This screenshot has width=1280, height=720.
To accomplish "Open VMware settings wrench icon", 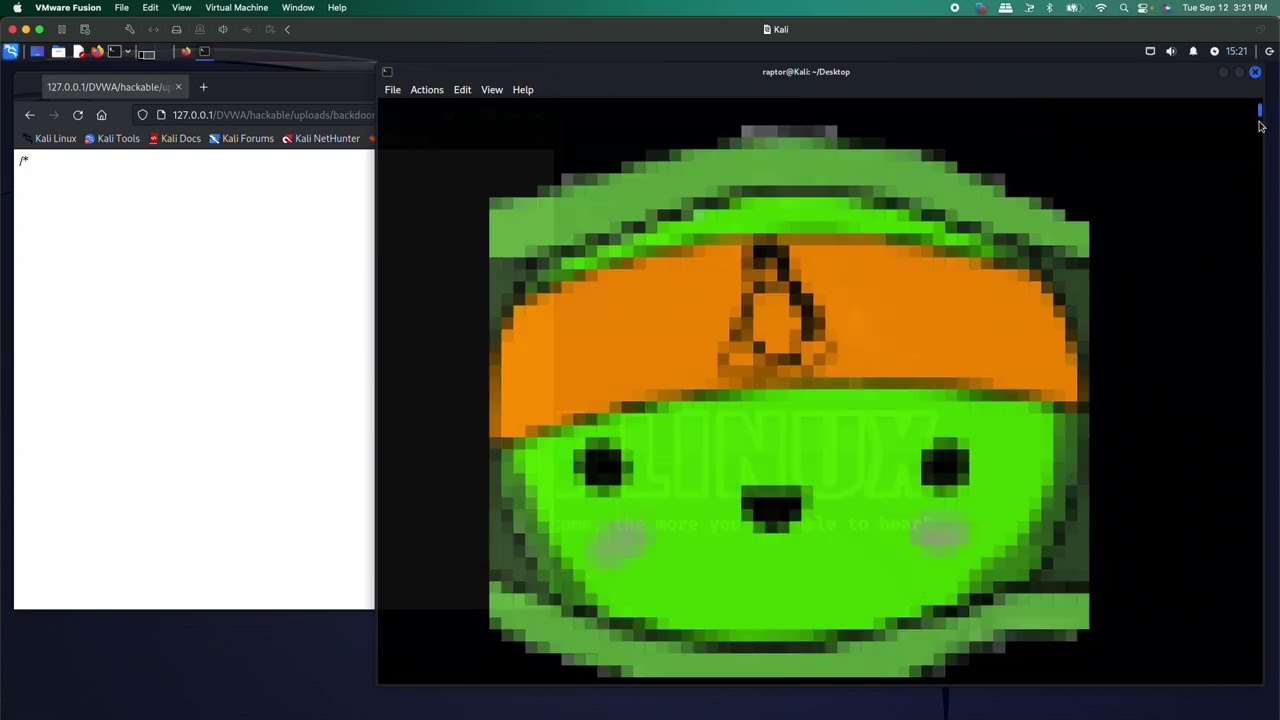I will click(130, 29).
